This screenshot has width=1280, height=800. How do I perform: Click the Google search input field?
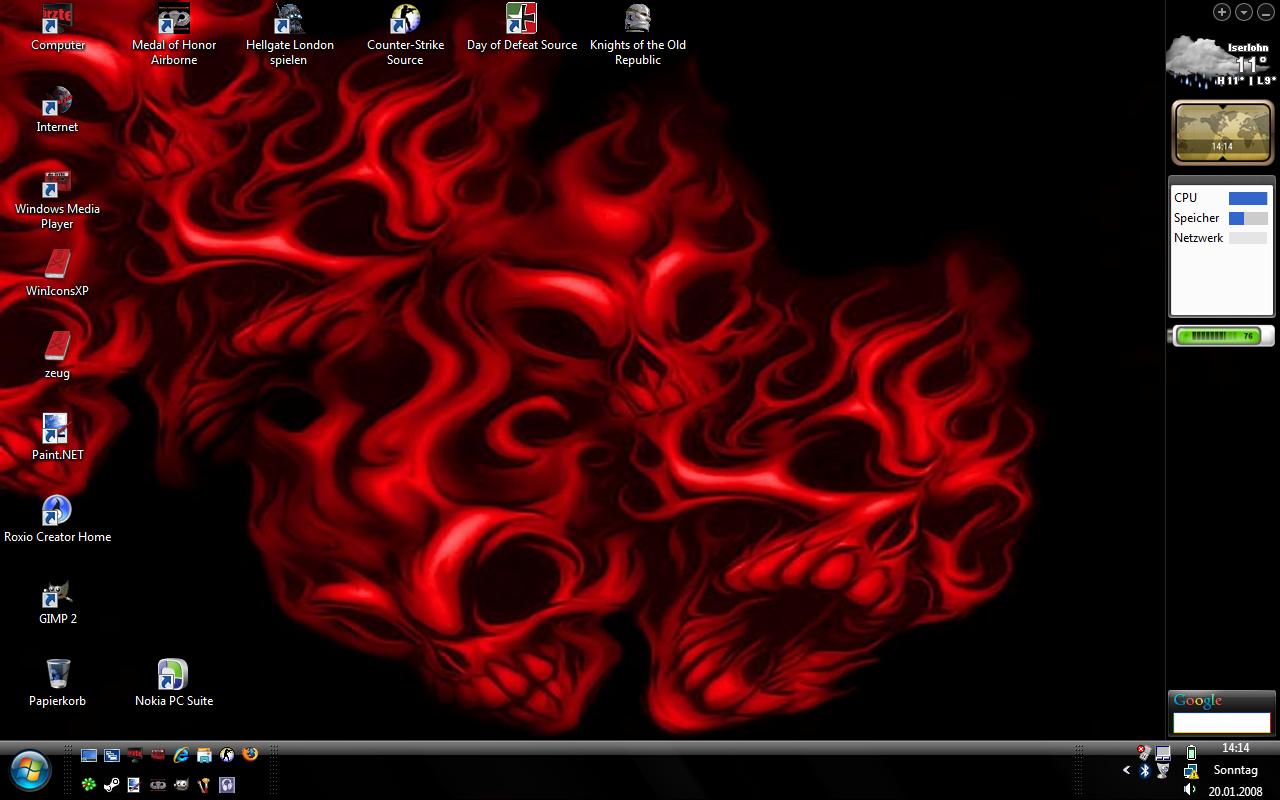1221,722
